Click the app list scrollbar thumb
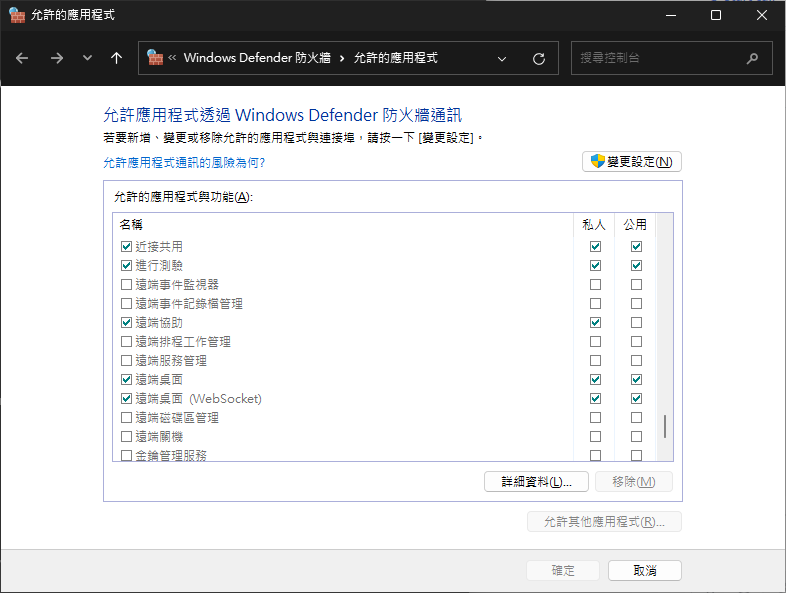This screenshot has width=786, height=593. pos(665,427)
